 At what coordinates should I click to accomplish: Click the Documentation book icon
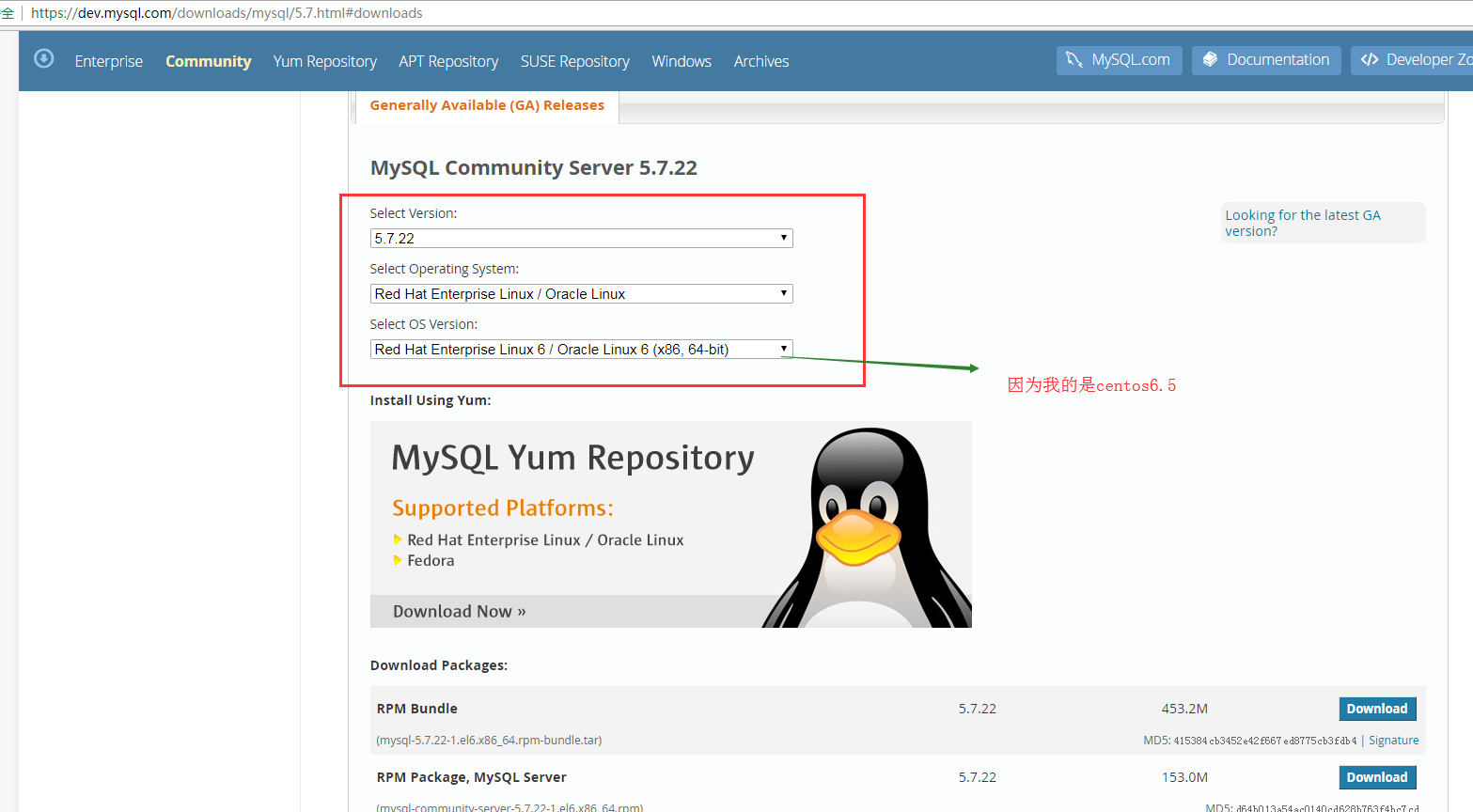(x=1210, y=60)
